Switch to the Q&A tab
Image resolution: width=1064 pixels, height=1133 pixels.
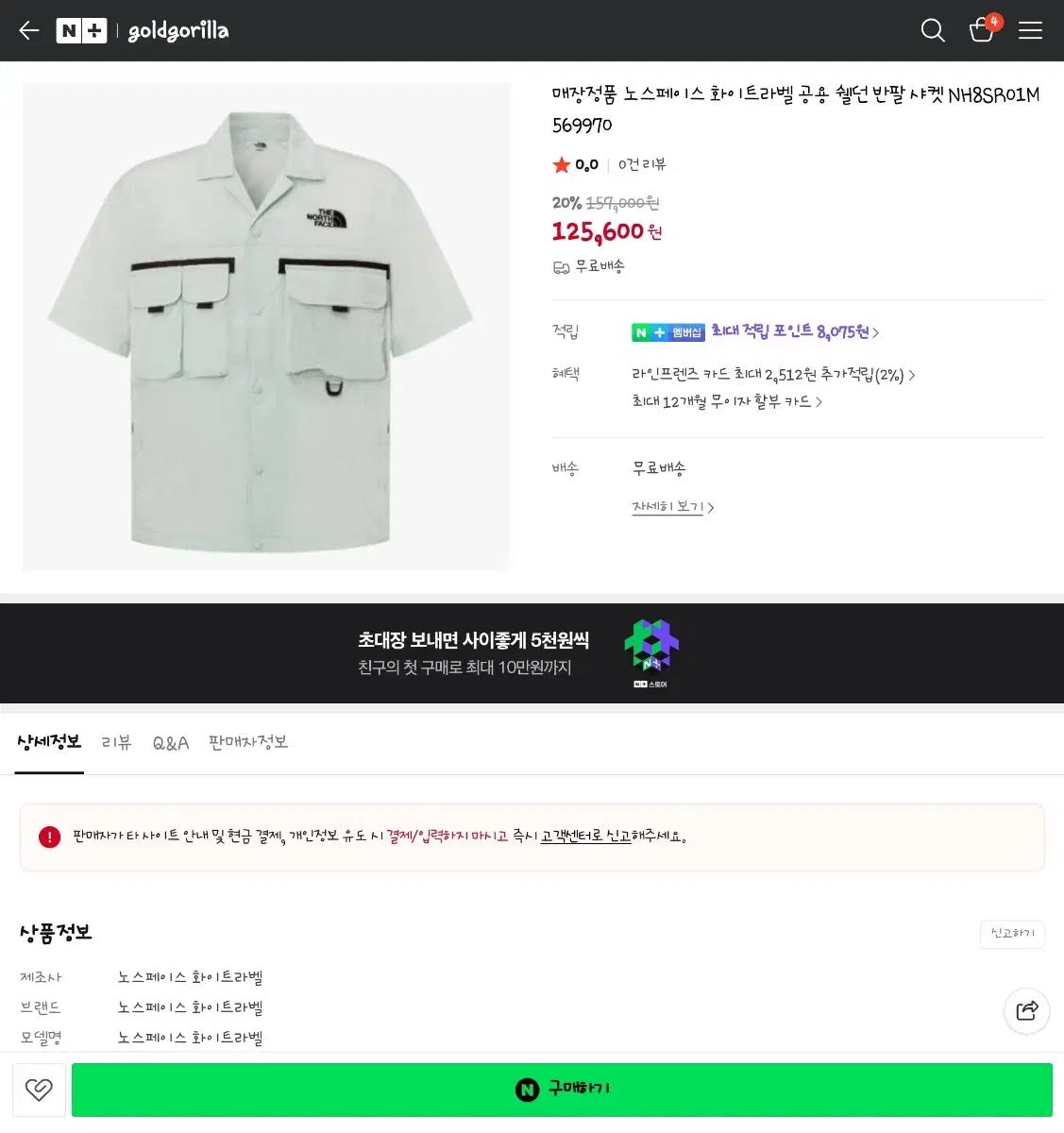click(171, 743)
